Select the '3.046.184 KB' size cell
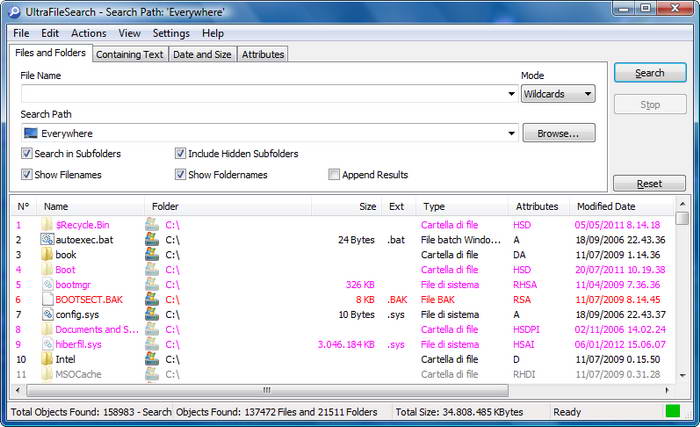 pos(346,344)
